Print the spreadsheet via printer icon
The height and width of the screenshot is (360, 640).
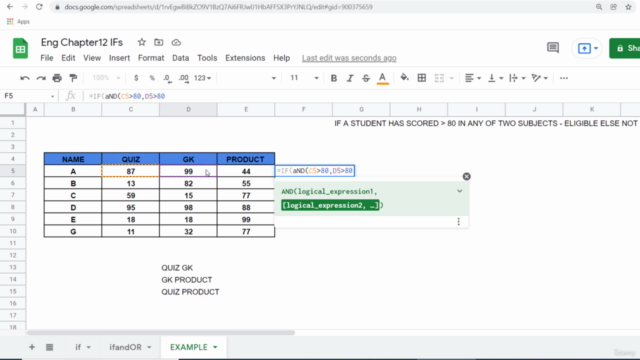tap(57, 78)
